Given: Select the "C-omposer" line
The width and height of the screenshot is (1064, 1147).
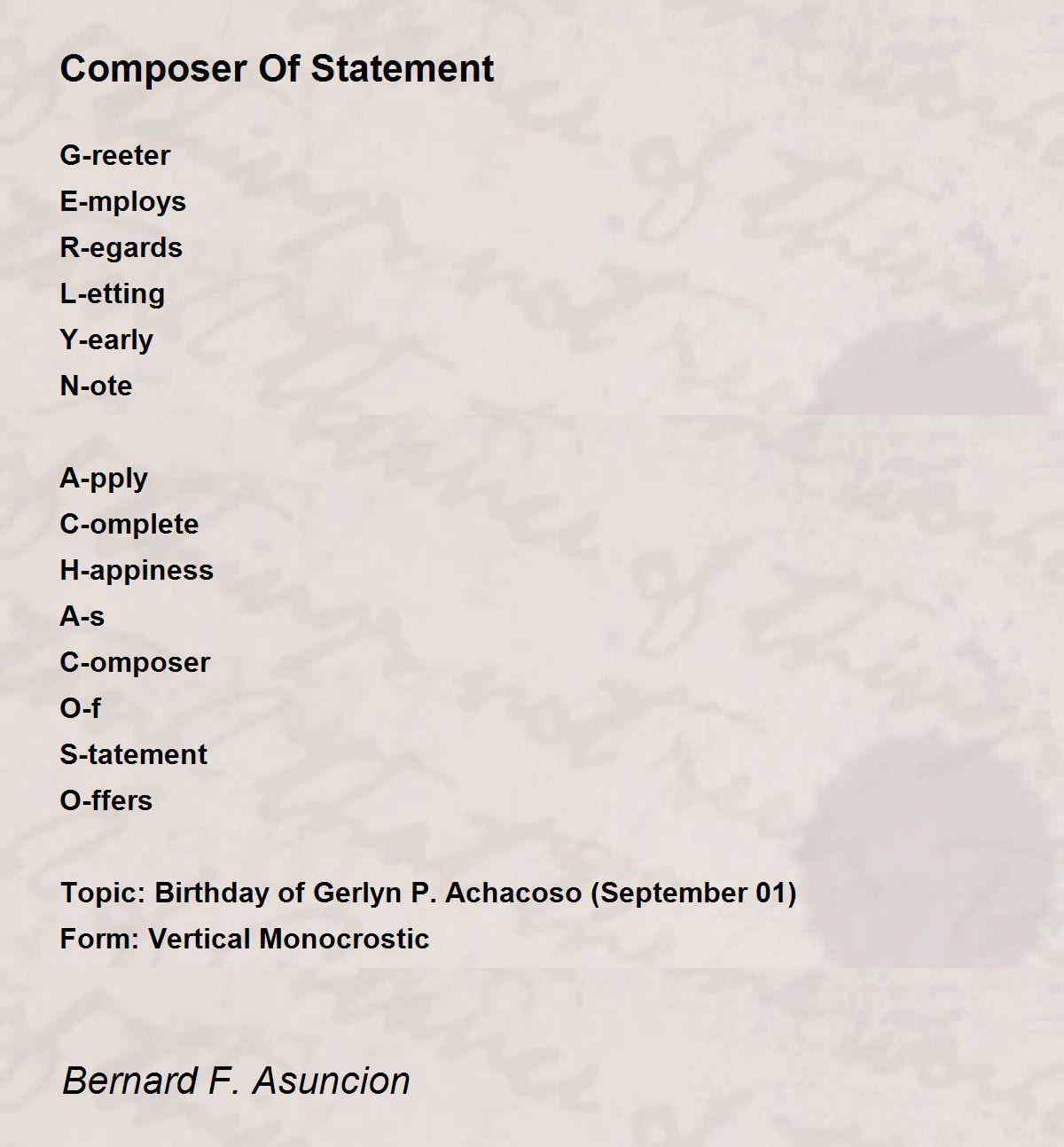Looking at the screenshot, I should pyautogui.click(x=135, y=663).
